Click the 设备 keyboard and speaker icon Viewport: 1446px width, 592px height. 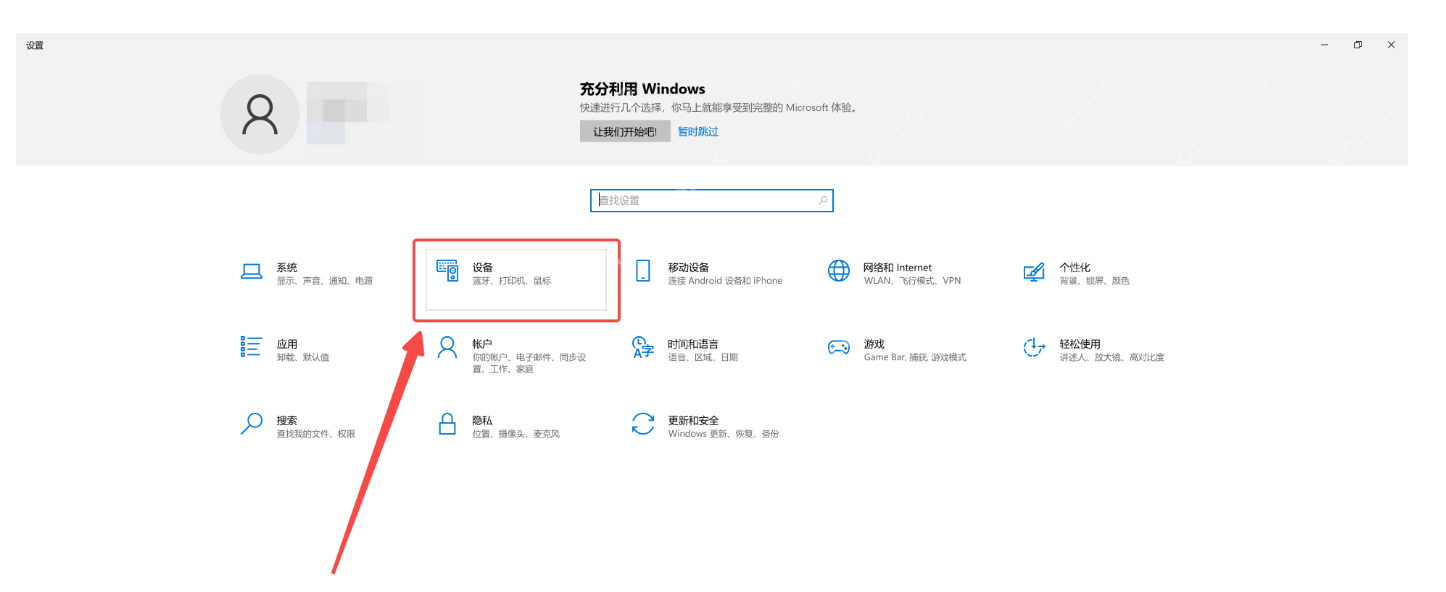[447, 271]
